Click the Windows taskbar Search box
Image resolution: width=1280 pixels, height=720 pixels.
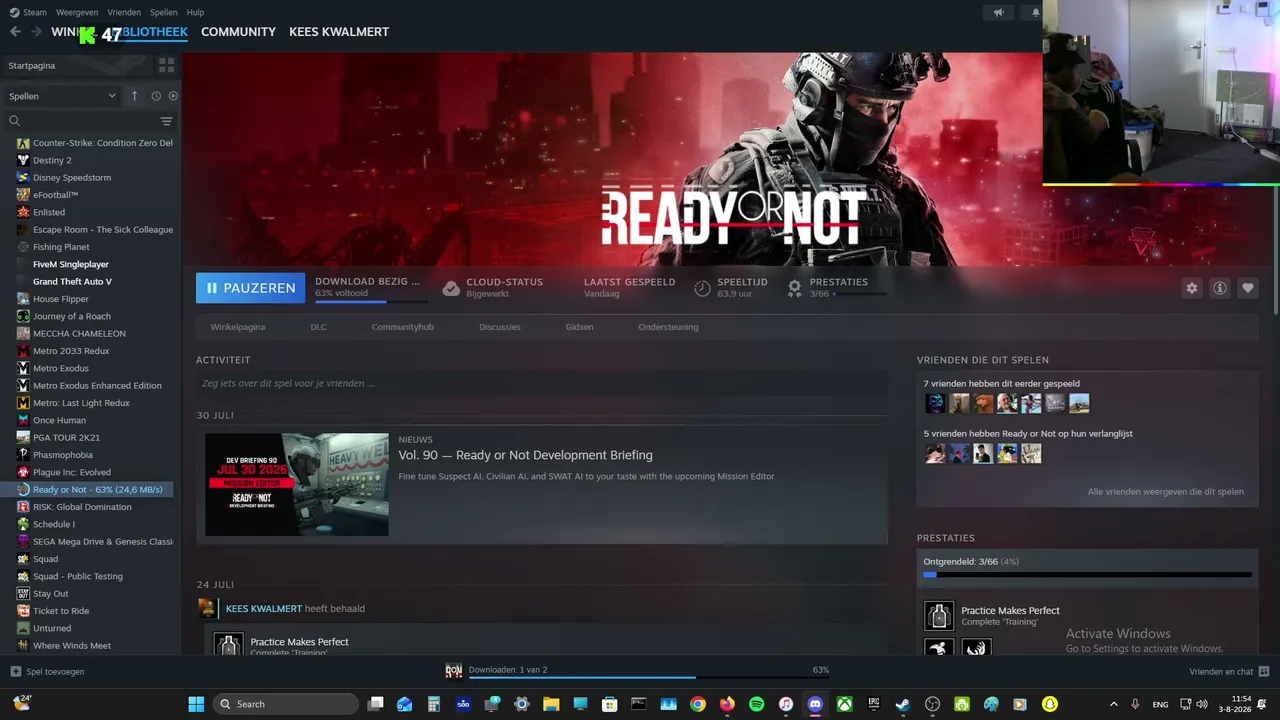(286, 704)
